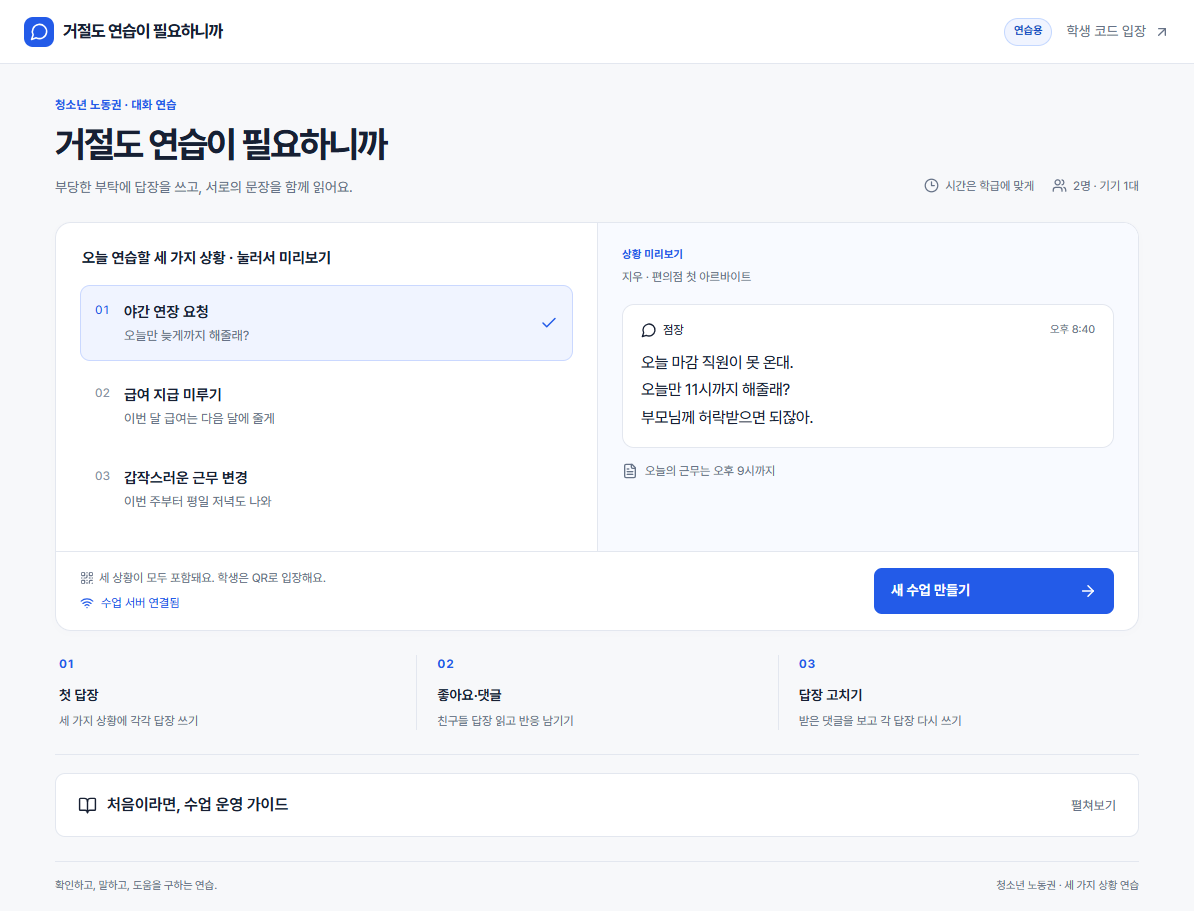The width and height of the screenshot is (1194, 911).
Task: Click 2명 · 기기 1대 text
Action: point(1106,186)
